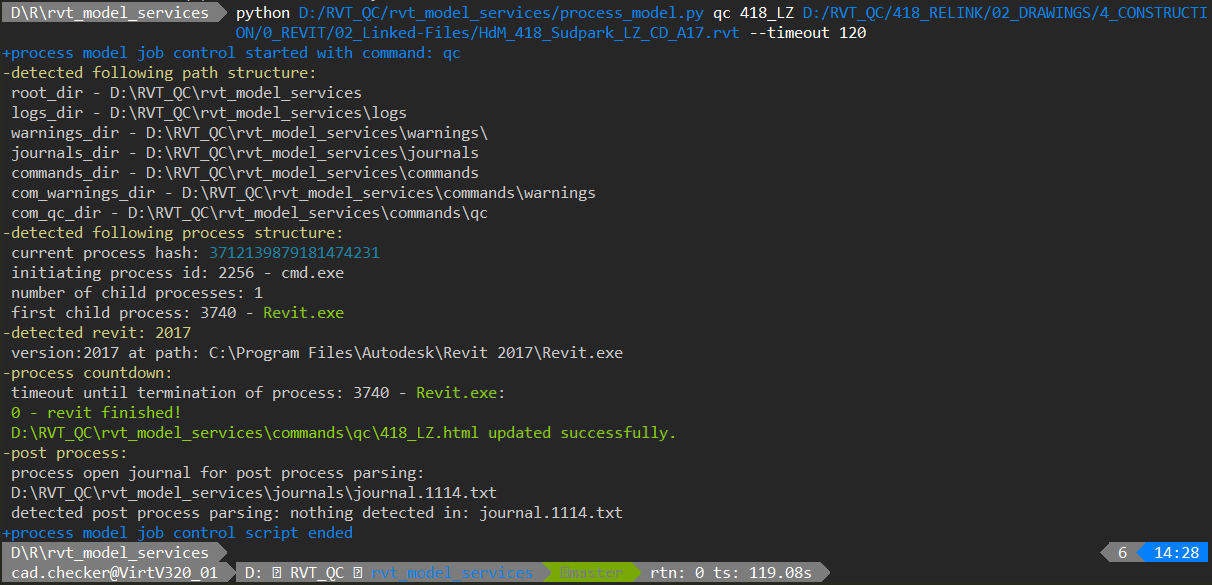This screenshot has height=585, width=1212.
Task: Click the blue rvt_model_services folder segment
Action: pos(452,573)
